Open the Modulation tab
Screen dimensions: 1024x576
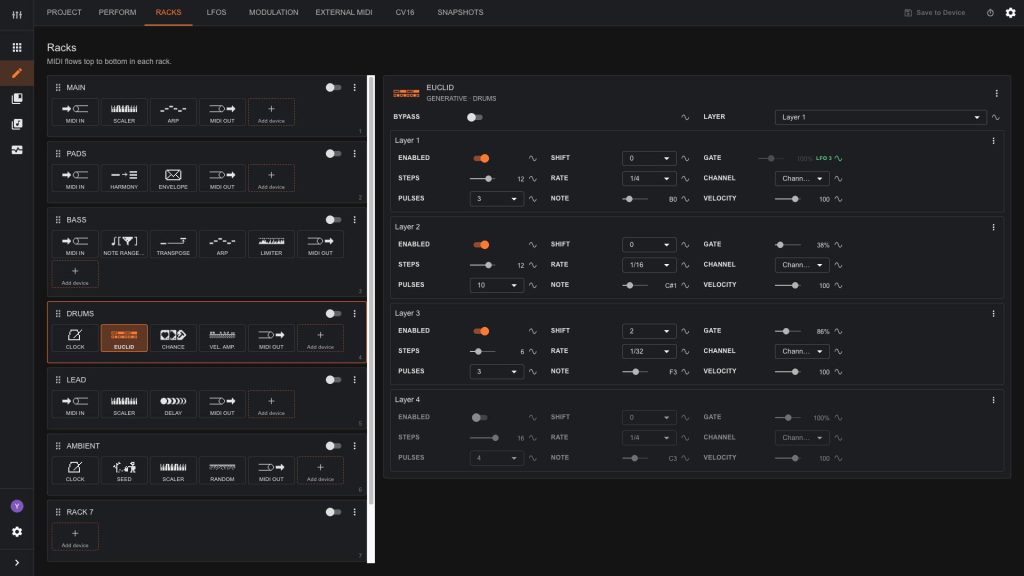274,12
